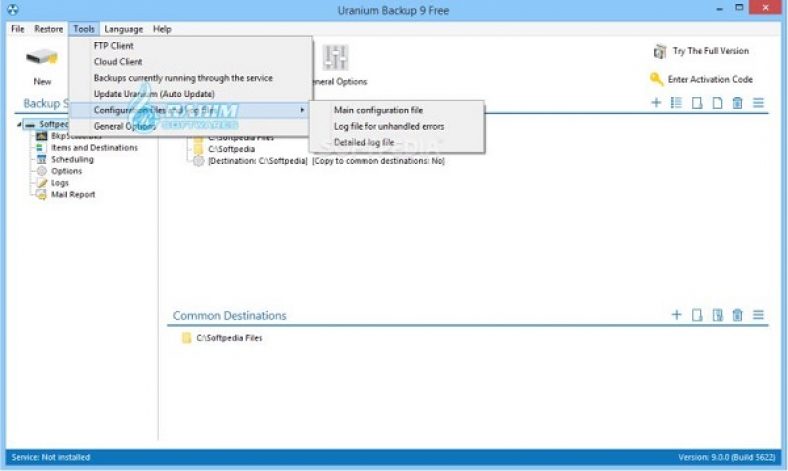Select C:\Softpedia Files under Common Destinations

click(x=229, y=338)
